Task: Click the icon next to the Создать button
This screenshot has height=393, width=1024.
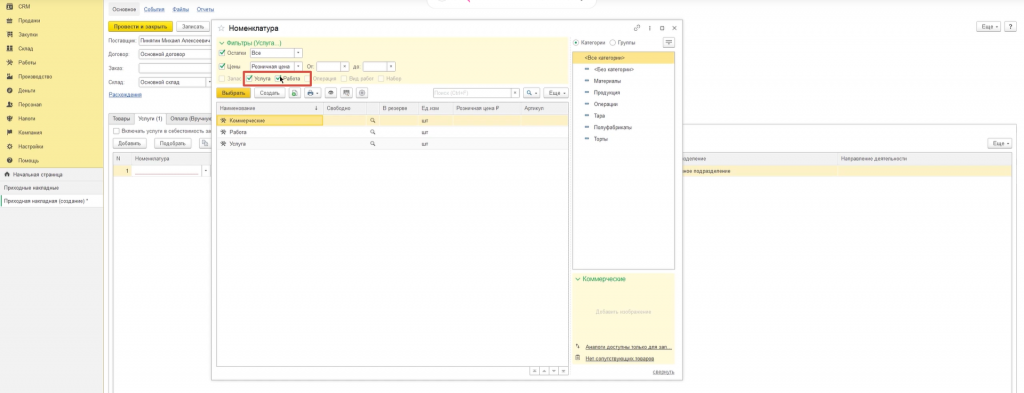Action: click(x=294, y=93)
